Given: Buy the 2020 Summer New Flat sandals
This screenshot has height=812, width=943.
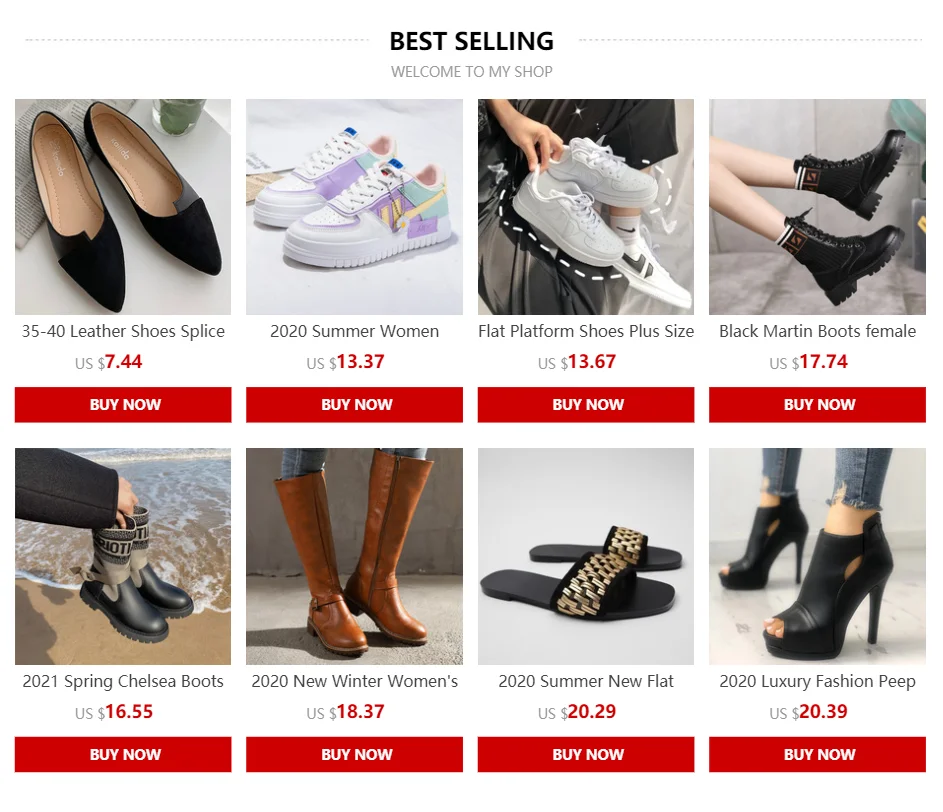Looking at the screenshot, I should (586, 754).
